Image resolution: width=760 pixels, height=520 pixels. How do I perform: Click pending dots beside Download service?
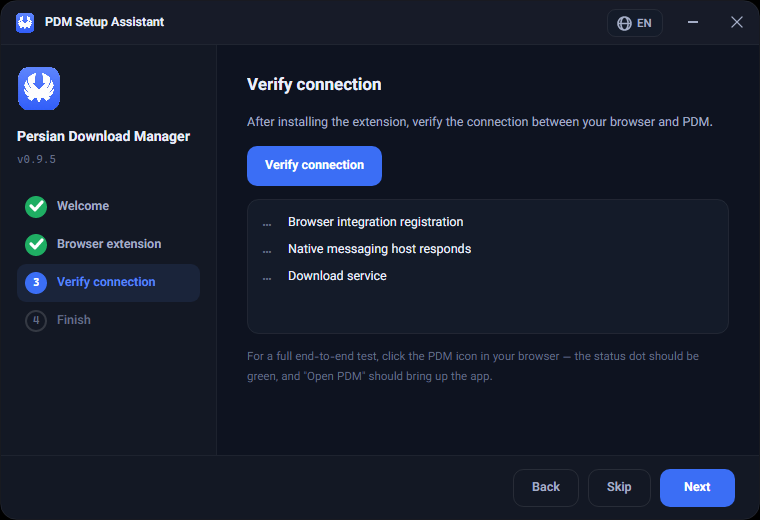click(267, 279)
